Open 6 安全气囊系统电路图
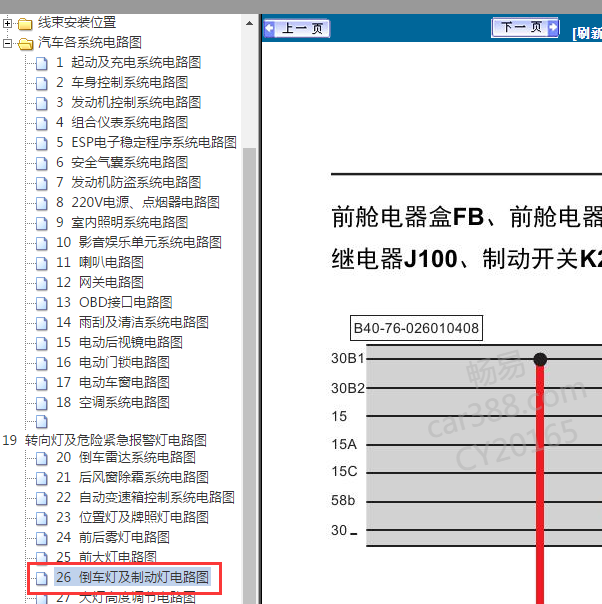This screenshot has height=604, width=602. pos(122,163)
